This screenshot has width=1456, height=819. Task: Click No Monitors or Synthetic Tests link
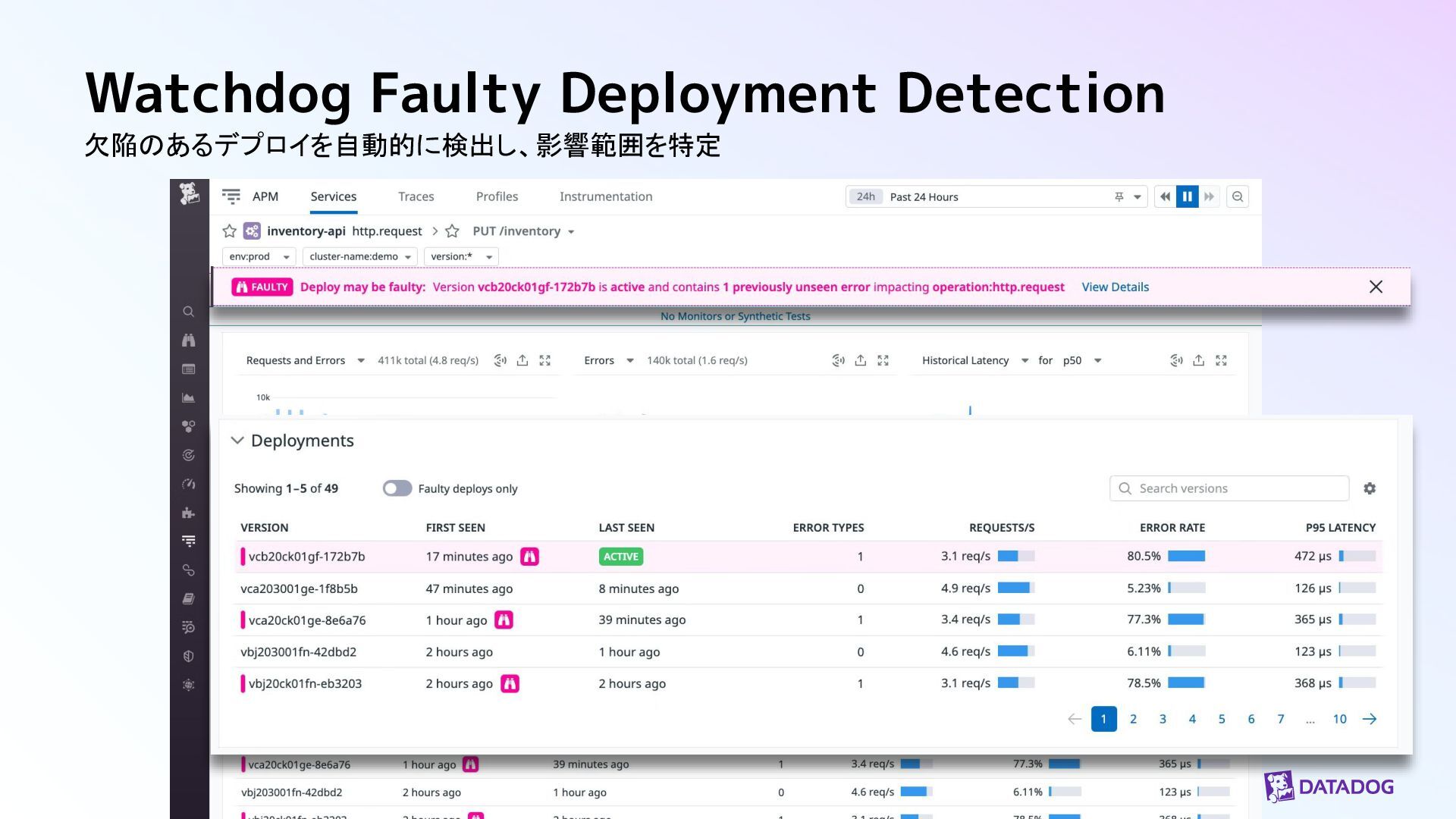735,316
